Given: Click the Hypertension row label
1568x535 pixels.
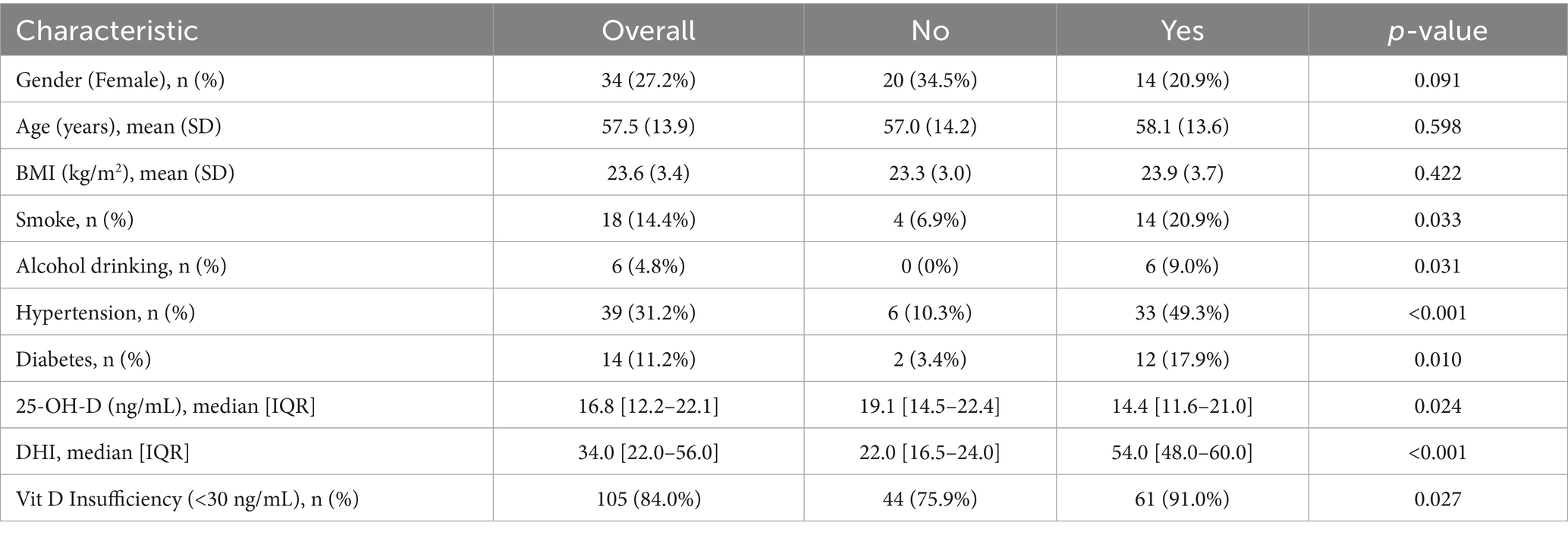Looking at the screenshot, I should pyautogui.click(x=105, y=313).
